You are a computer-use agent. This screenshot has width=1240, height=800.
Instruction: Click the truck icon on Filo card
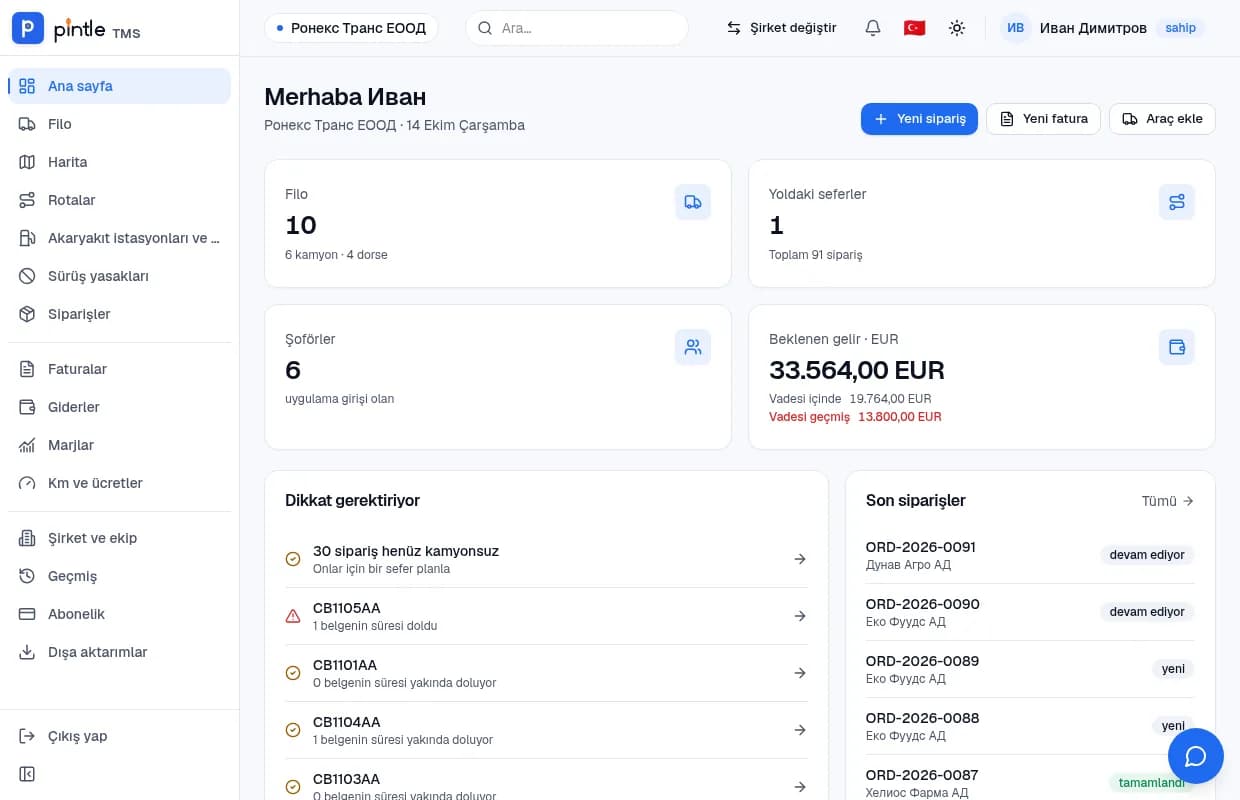click(x=693, y=202)
